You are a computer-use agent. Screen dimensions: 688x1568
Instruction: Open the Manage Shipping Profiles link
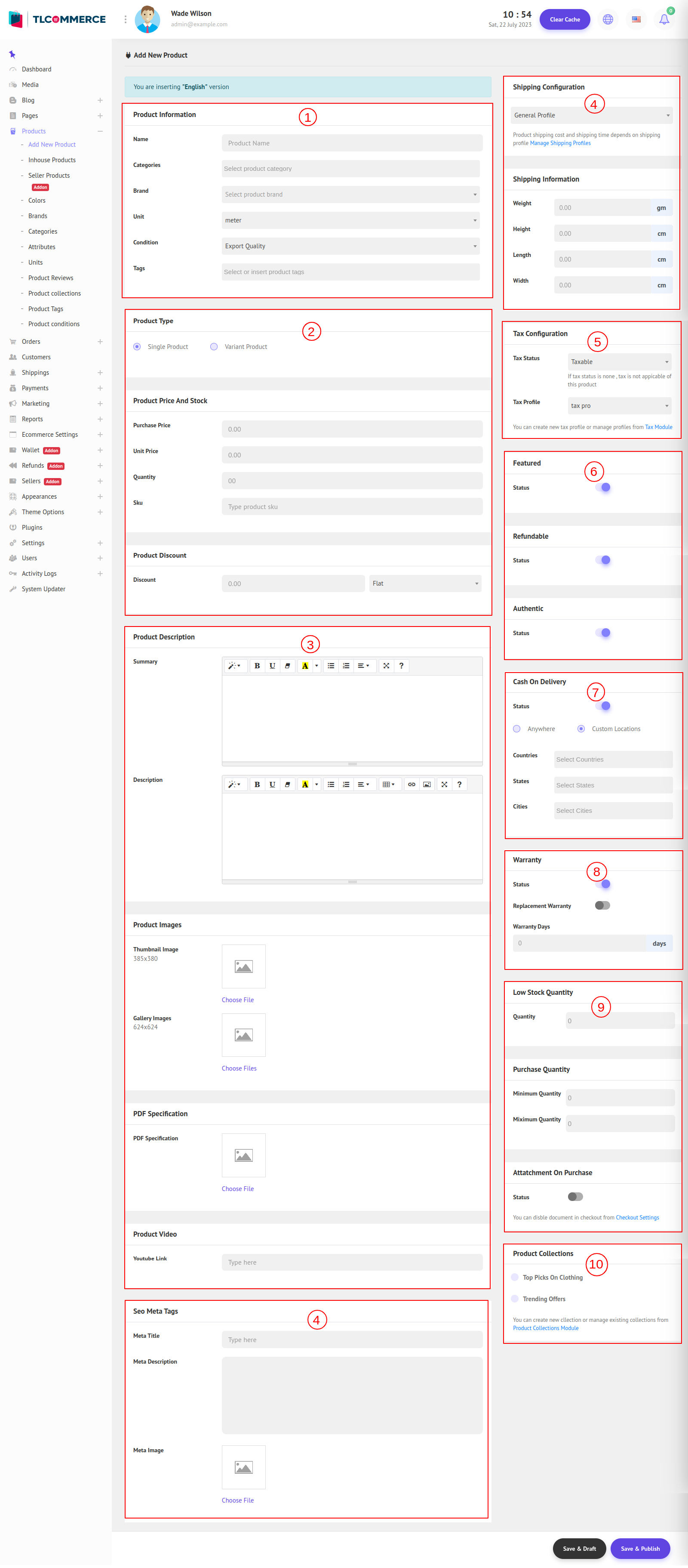click(560, 144)
